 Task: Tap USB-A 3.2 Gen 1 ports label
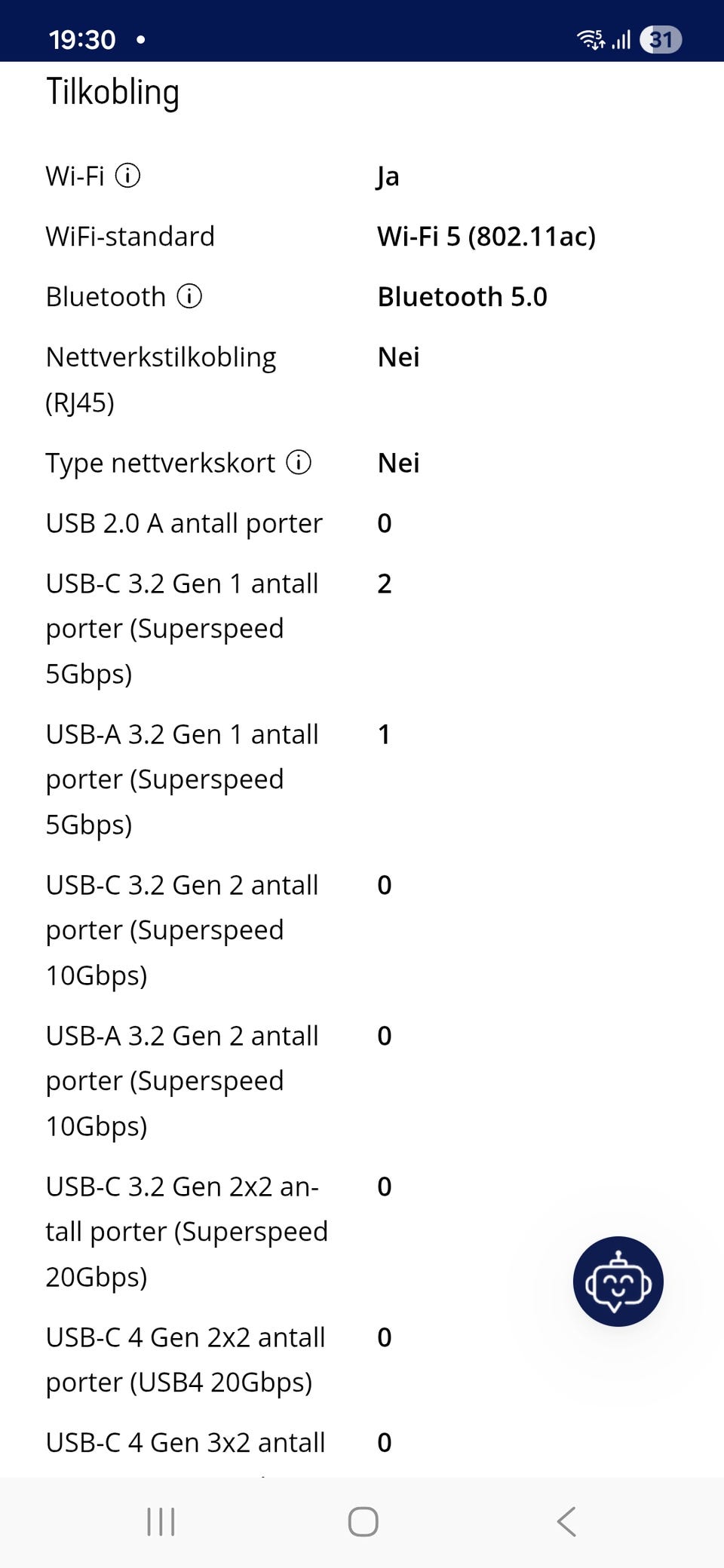click(x=183, y=779)
